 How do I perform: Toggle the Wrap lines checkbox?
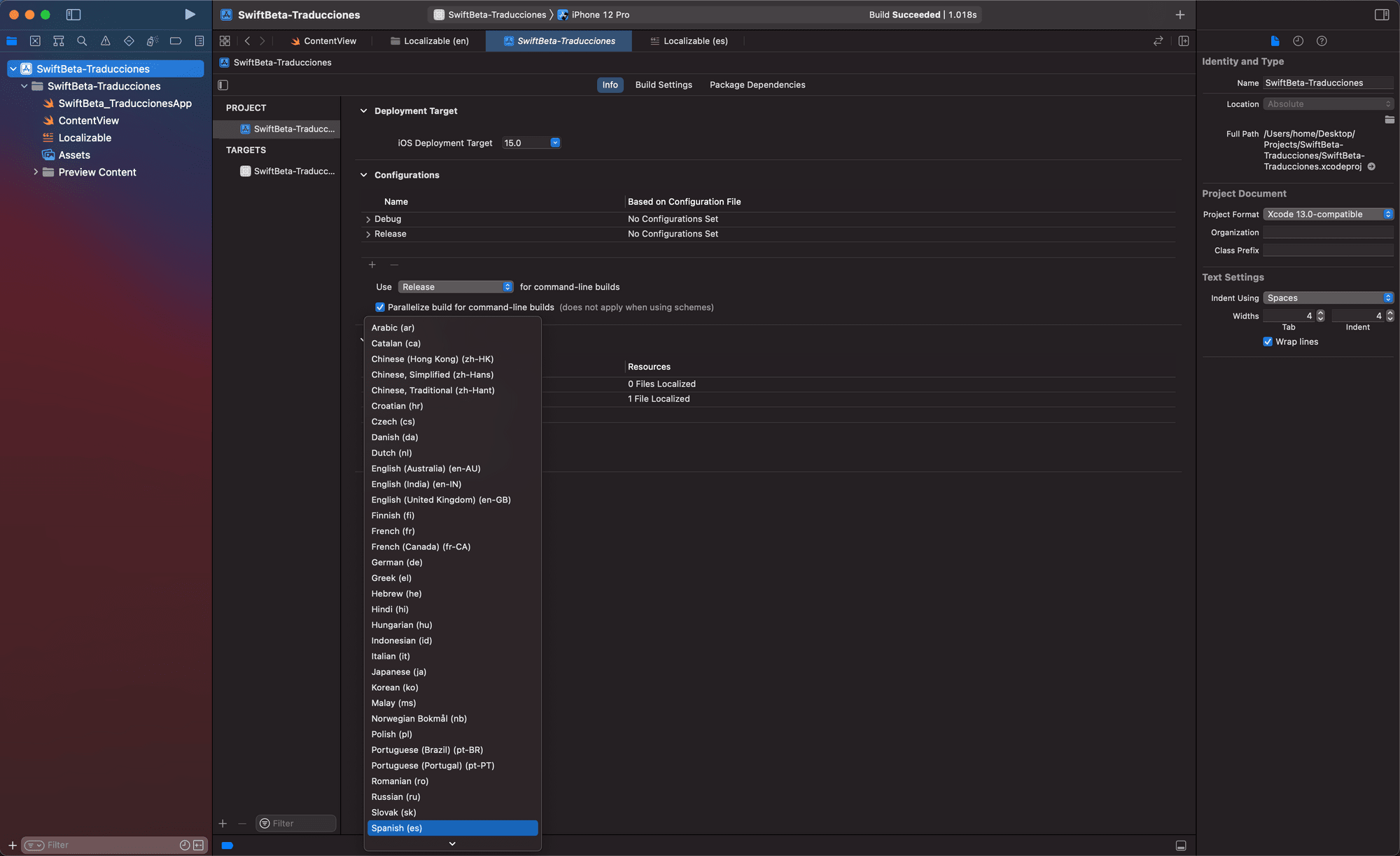1268,342
